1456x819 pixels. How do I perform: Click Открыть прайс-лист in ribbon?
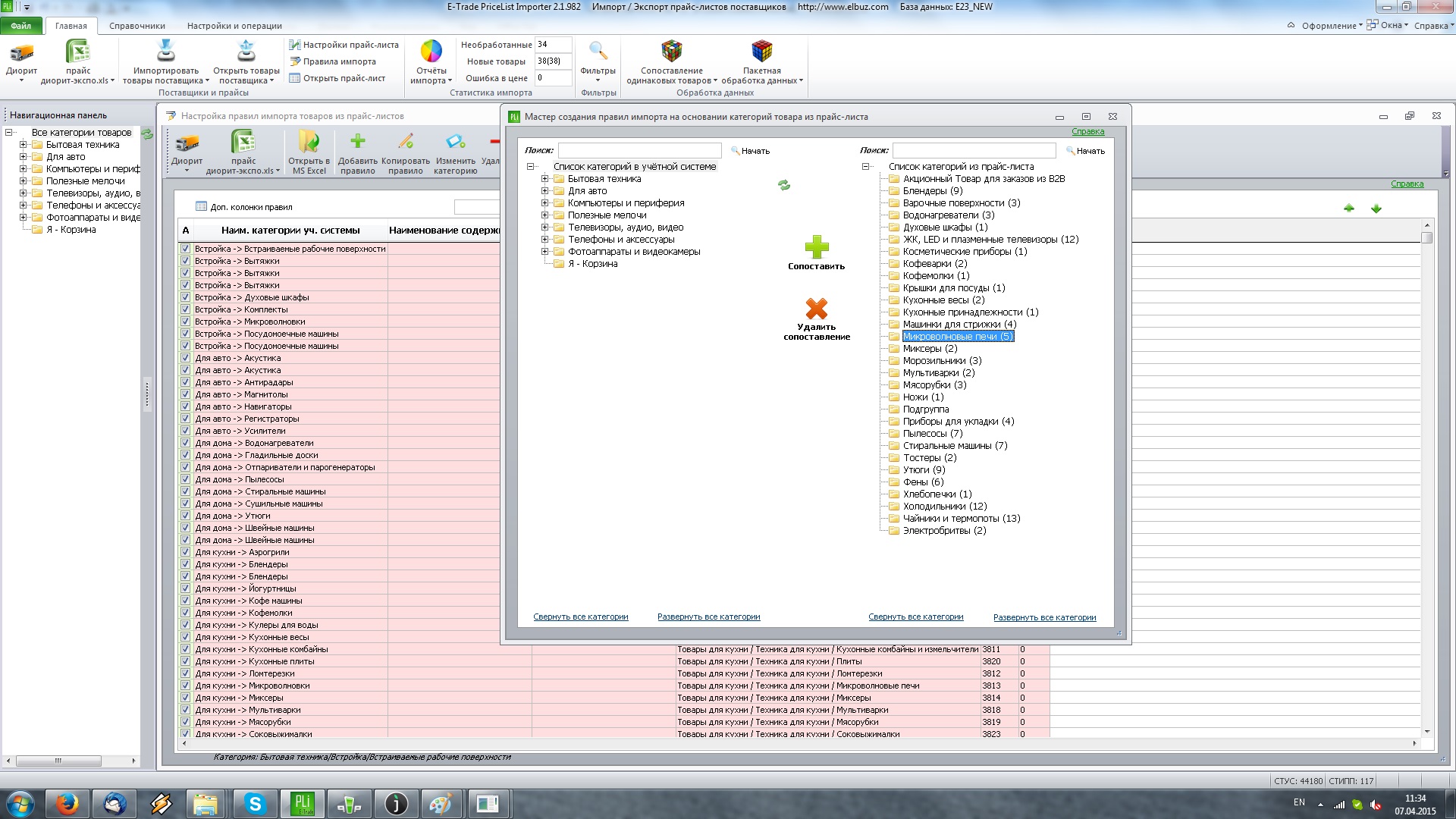coord(337,78)
